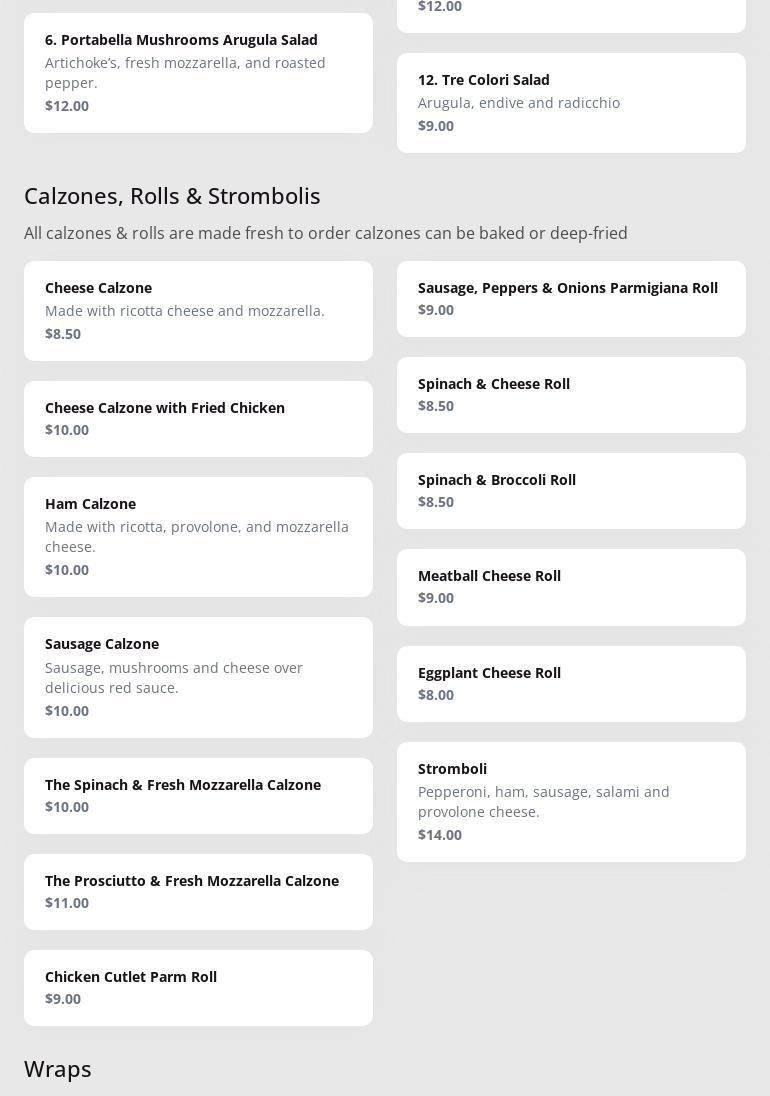Click the Ham Calzone description text
770x1096 pixels.
[x=197, y=537]
